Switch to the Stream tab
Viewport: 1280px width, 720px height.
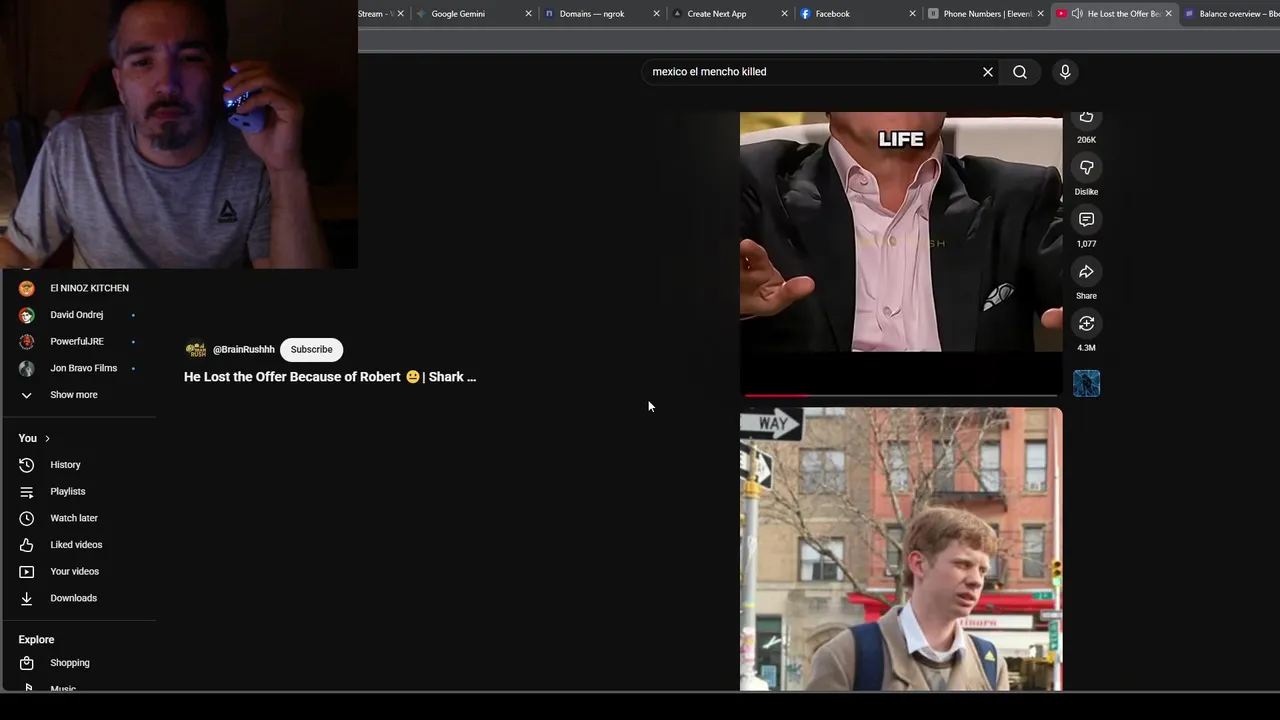click(x=375, y=14)
